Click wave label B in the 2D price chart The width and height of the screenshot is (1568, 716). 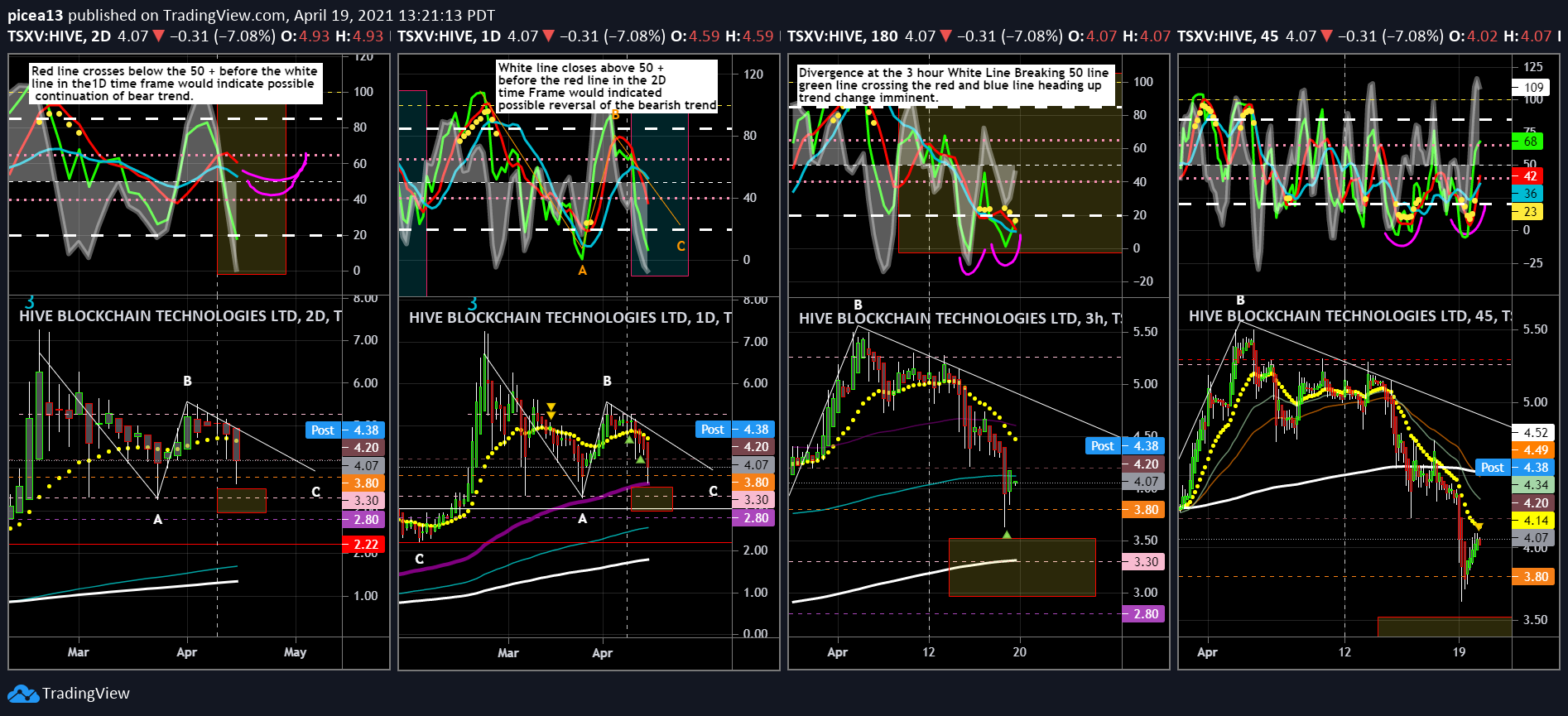(187, 382)
